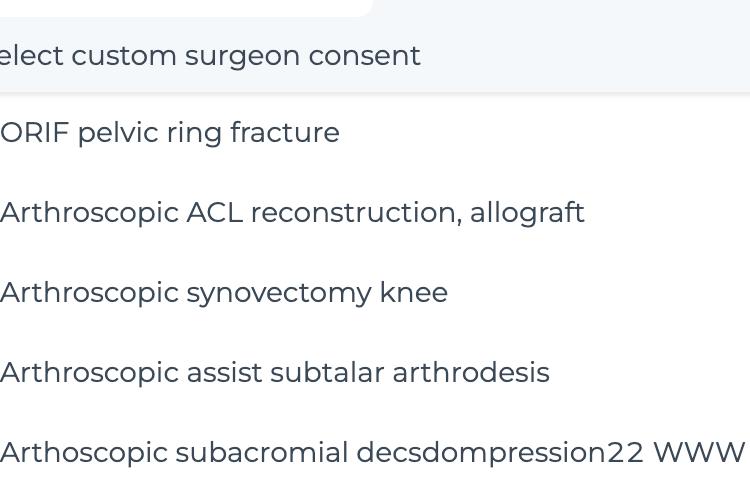Viewport: 750px width, 500px height.
Task: Choose Arthoscopic subacromial decsdompression22 WWW entry
Action: coord(375,452)
